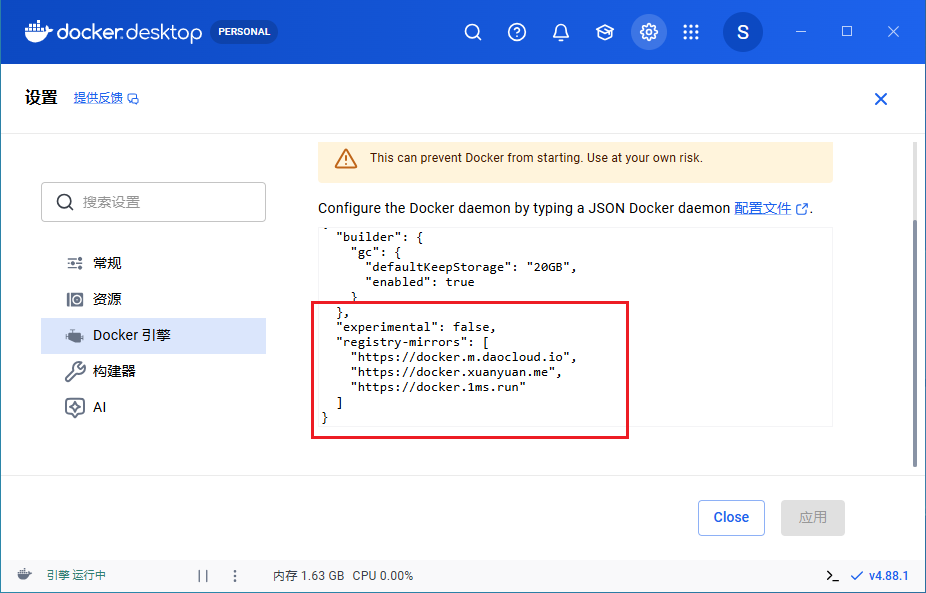
Task: Select the 构建器 settings section
Action: click(154, 372)
